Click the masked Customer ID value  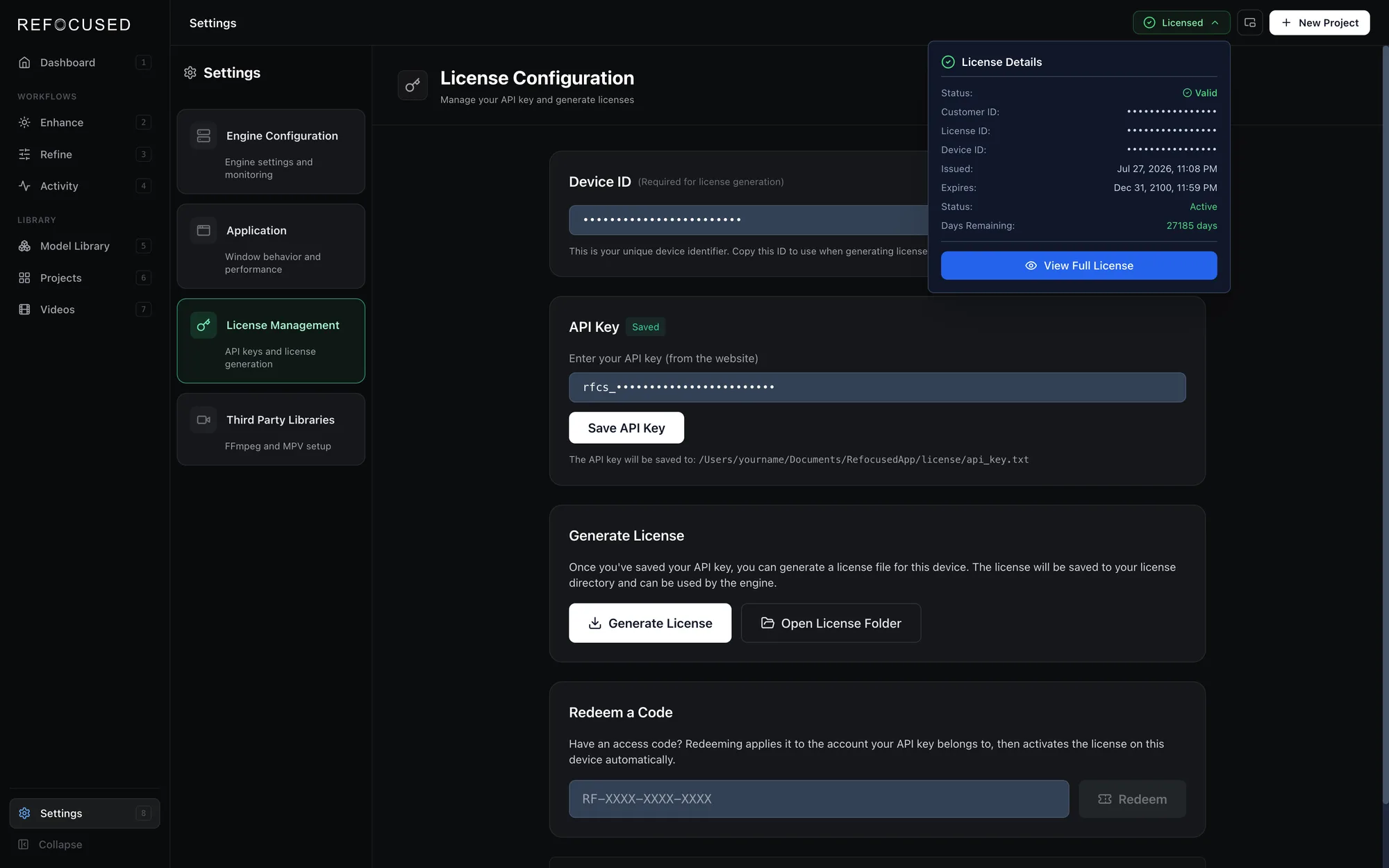pyautogui.click(x=1172, y=112)
